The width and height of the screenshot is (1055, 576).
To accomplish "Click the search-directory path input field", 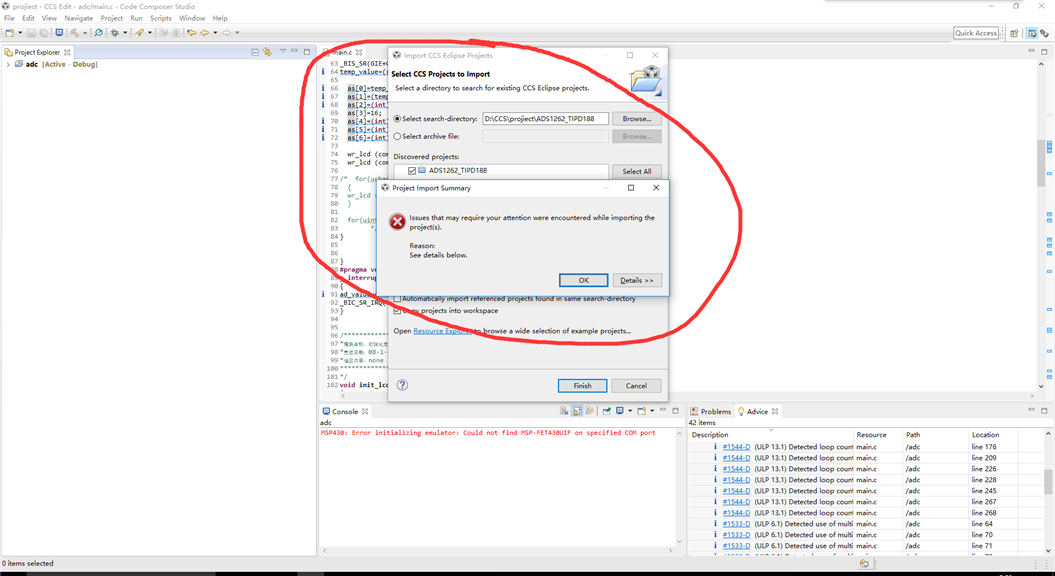I will [546, 118].
